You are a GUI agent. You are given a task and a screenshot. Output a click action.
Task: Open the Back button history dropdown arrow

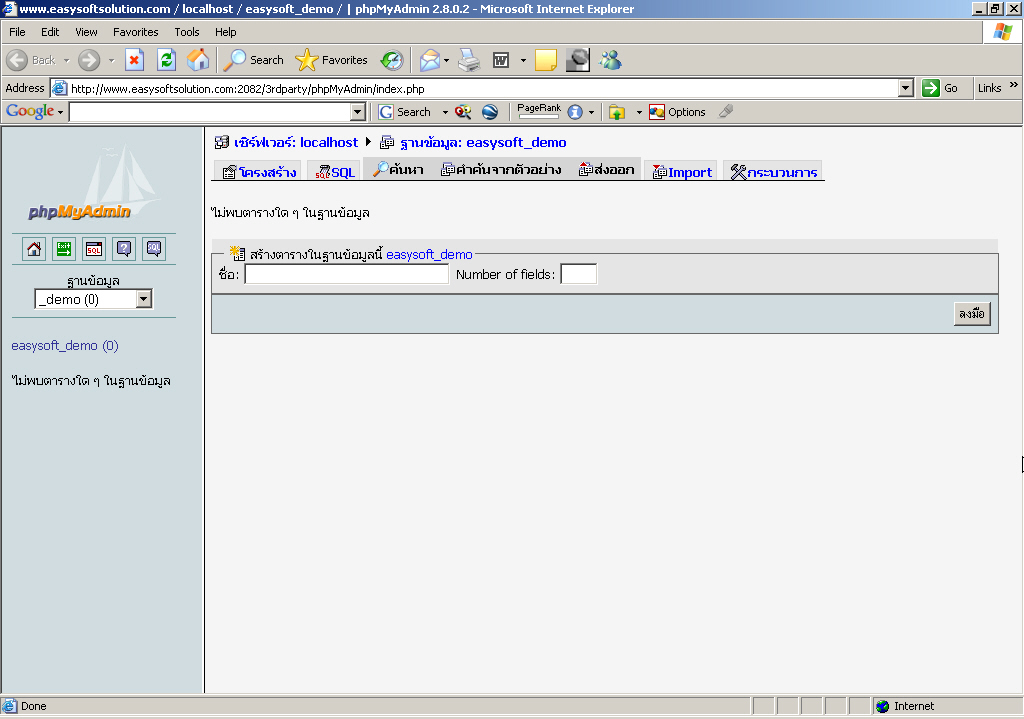[x=66, y=60]
